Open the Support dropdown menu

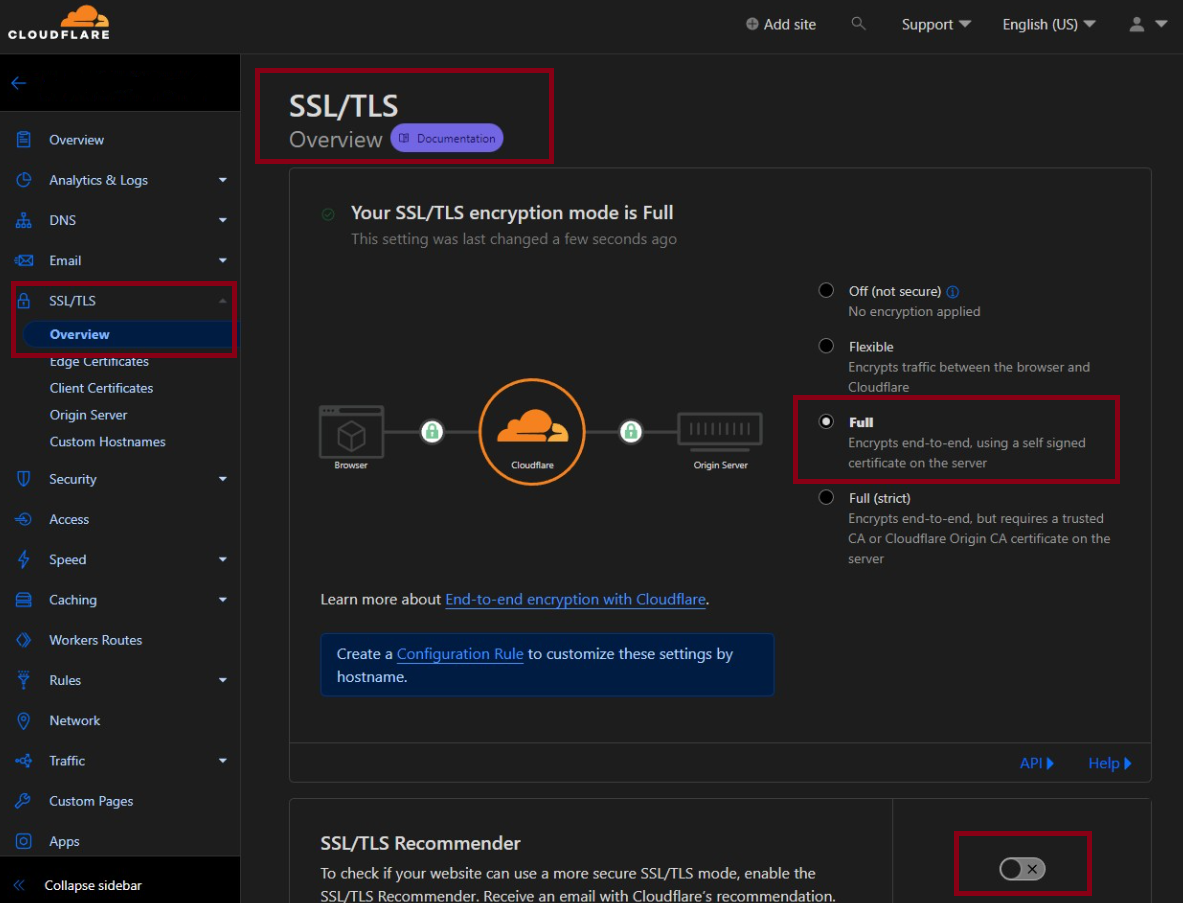(935, 24)
